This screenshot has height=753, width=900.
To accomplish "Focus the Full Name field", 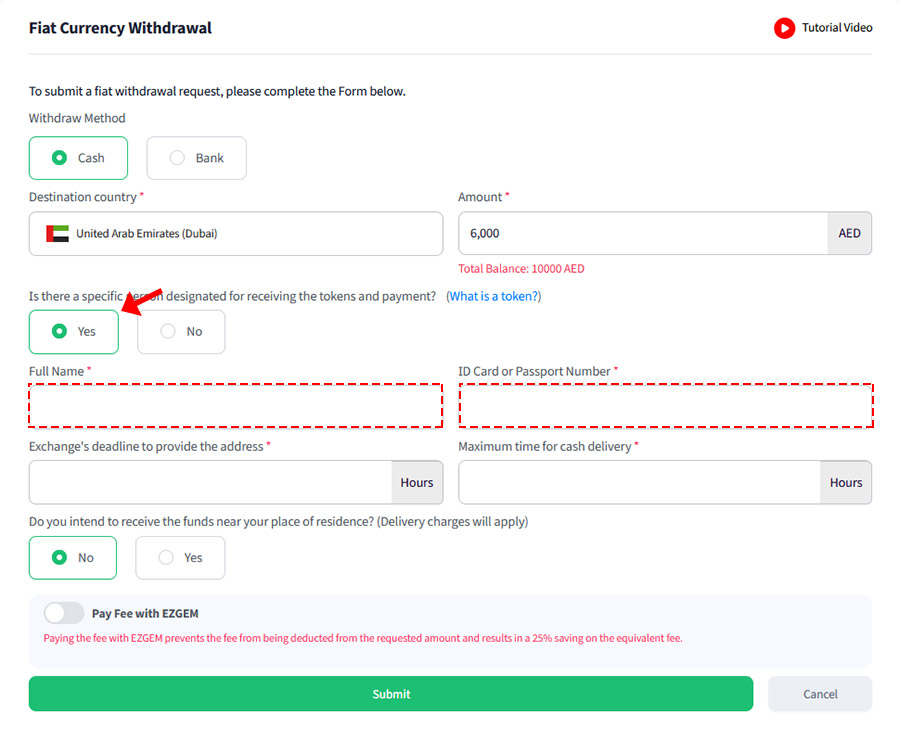I will click(x=235, y=406).
